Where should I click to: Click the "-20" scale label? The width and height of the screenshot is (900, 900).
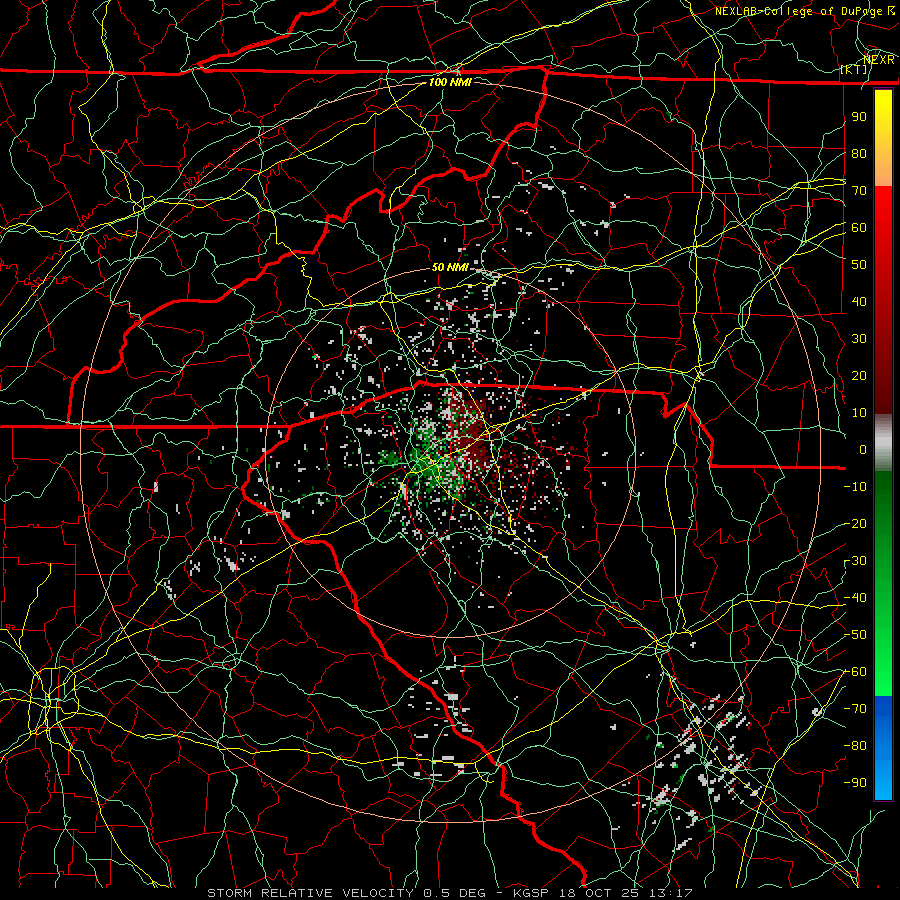(855, 523)
